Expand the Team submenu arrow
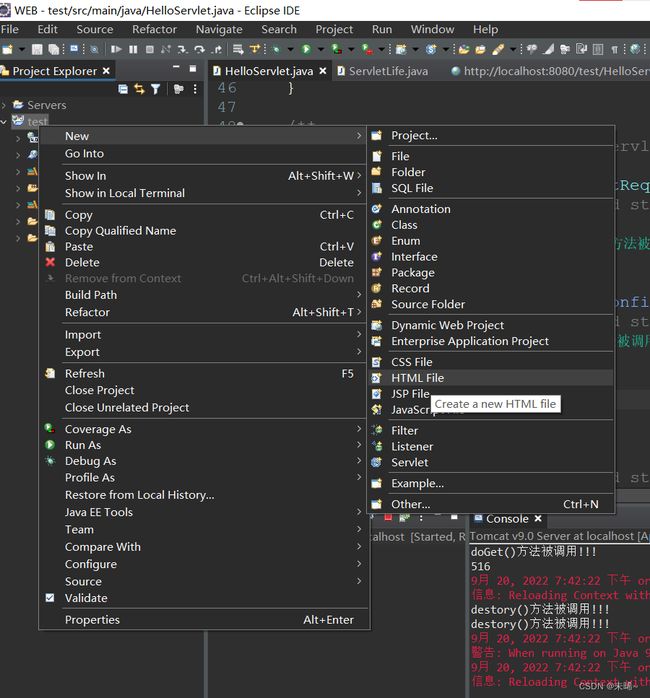Image resolution: width=650 pixels, height=698 pixels. tap(359, 528)
